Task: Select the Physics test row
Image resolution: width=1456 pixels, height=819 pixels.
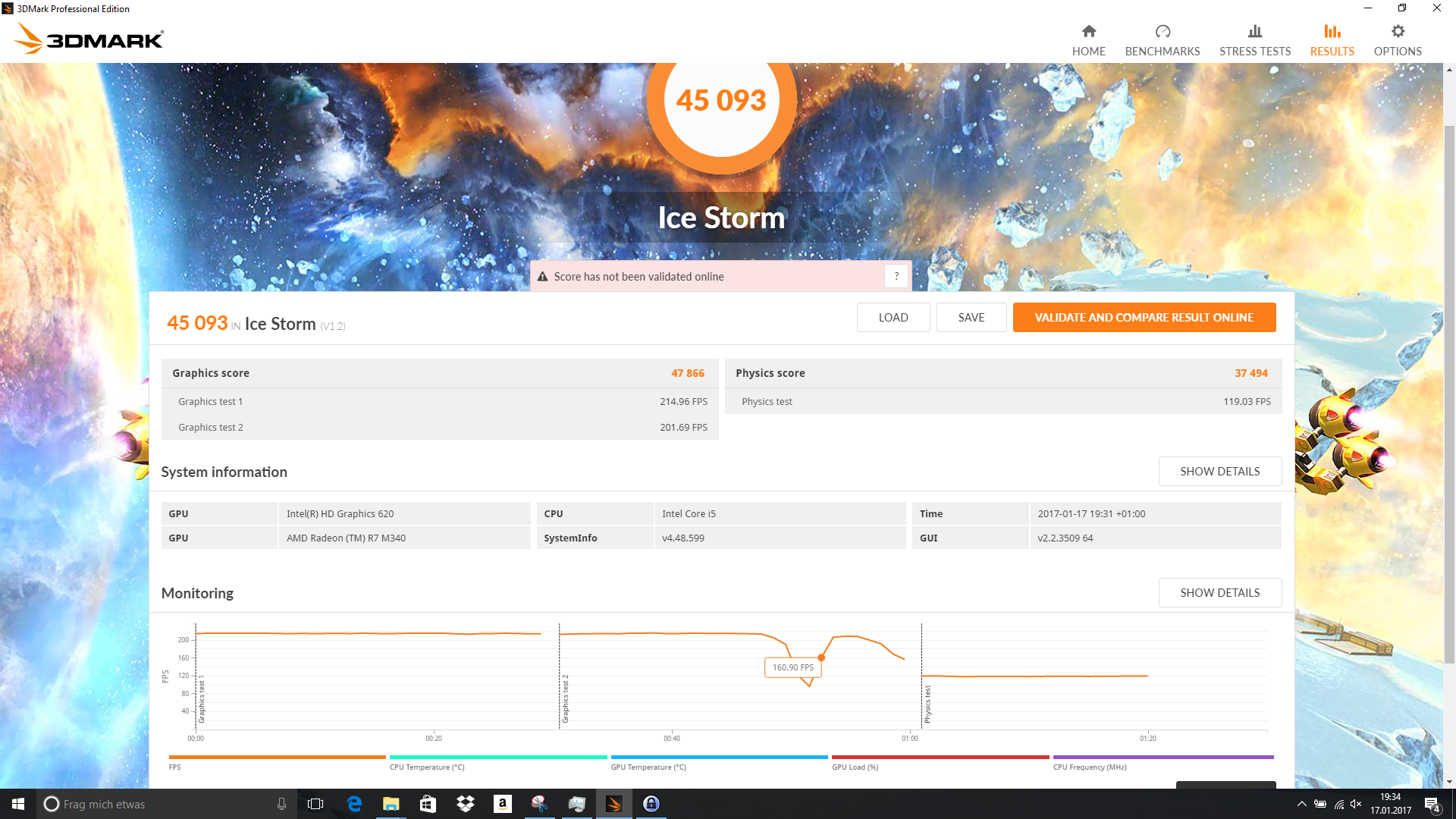Action: (1003, 401)
